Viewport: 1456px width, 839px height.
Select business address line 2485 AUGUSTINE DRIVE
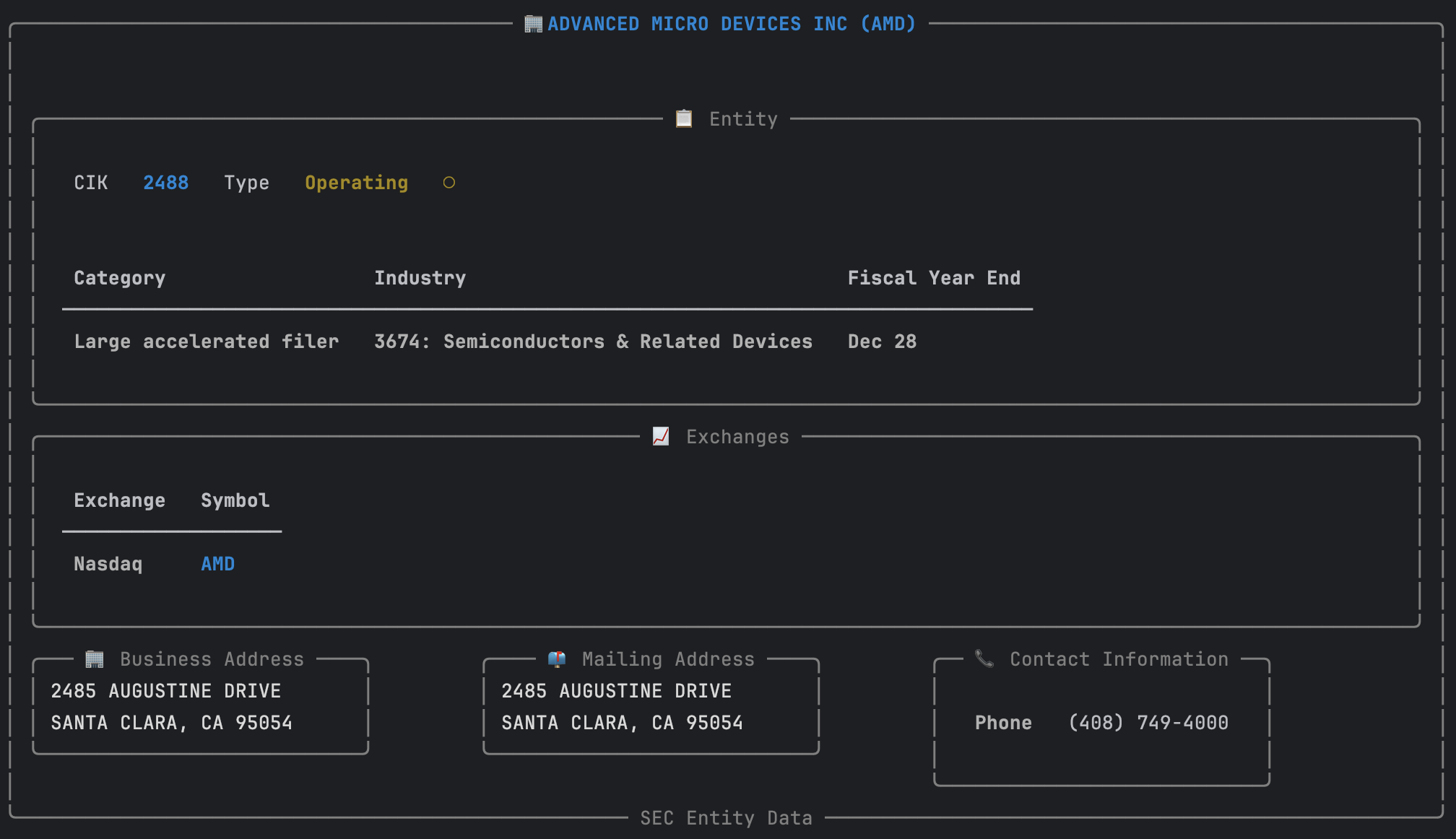[165, 691]
